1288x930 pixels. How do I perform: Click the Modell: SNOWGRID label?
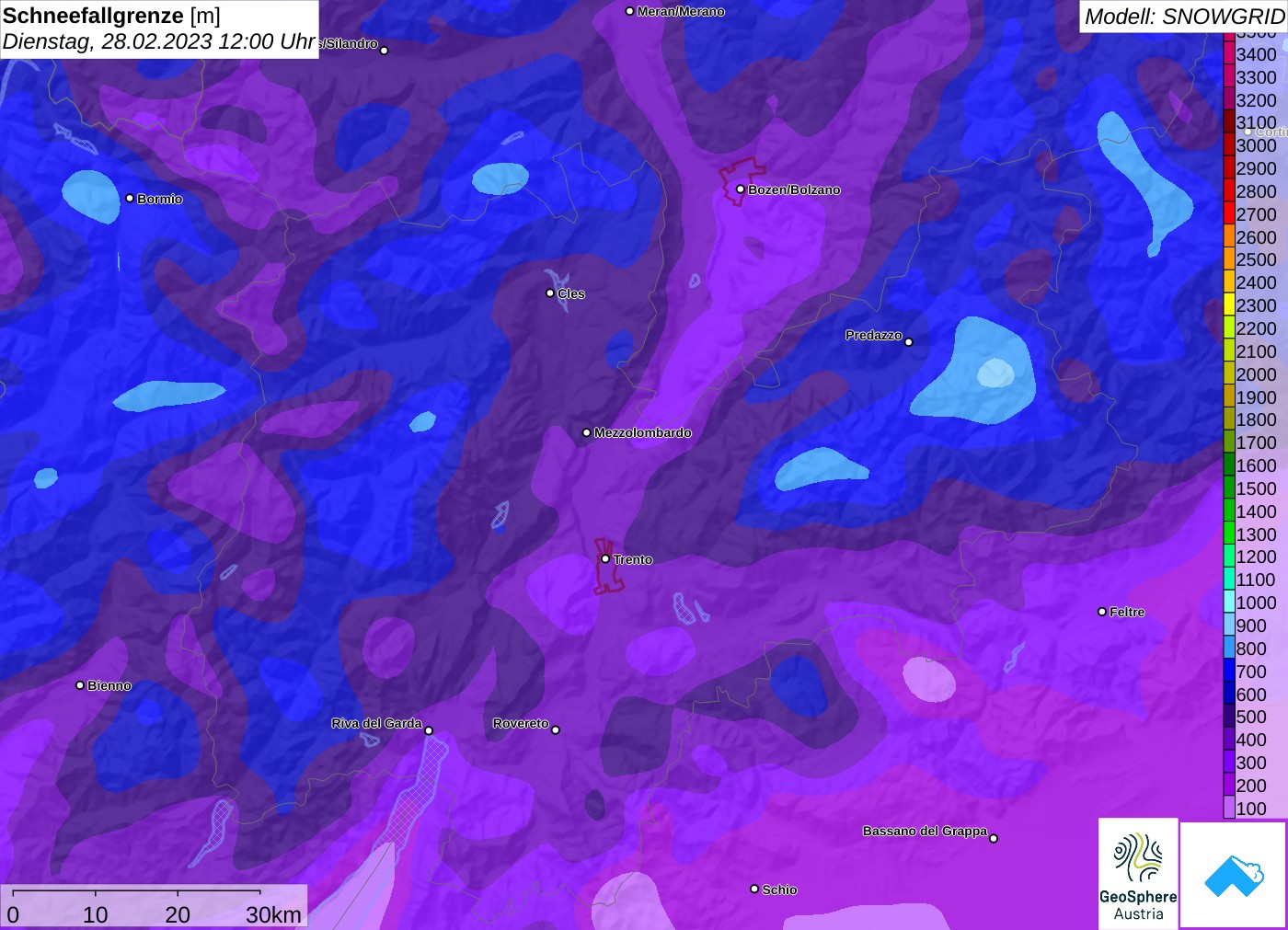coord(1184,17)
